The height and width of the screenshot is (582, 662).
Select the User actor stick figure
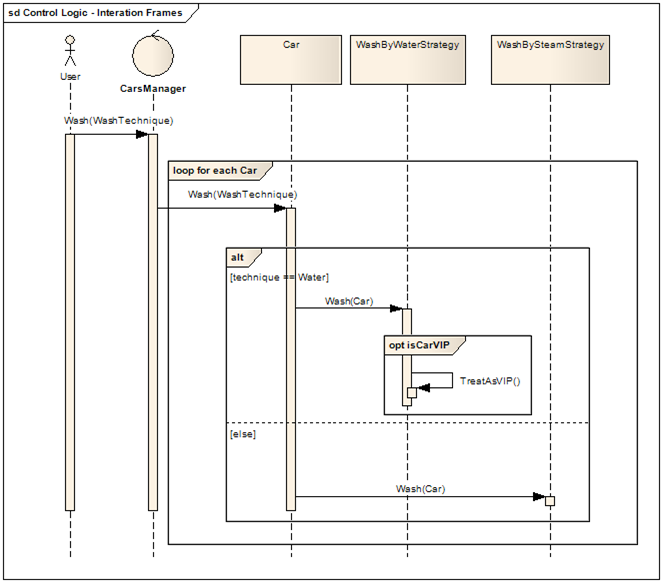click(x=70, y=51)
